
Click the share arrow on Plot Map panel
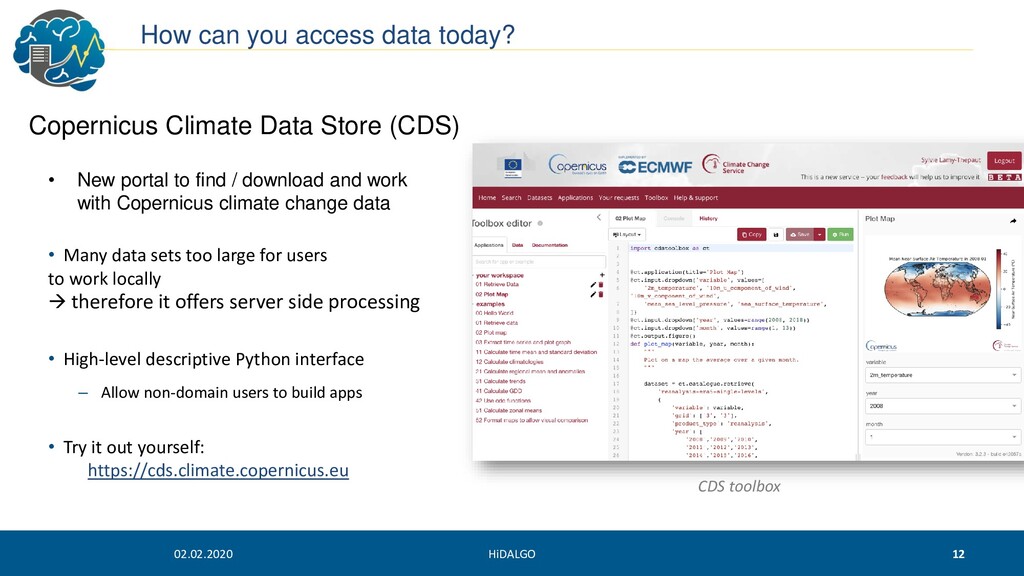tap(1013, 221)
